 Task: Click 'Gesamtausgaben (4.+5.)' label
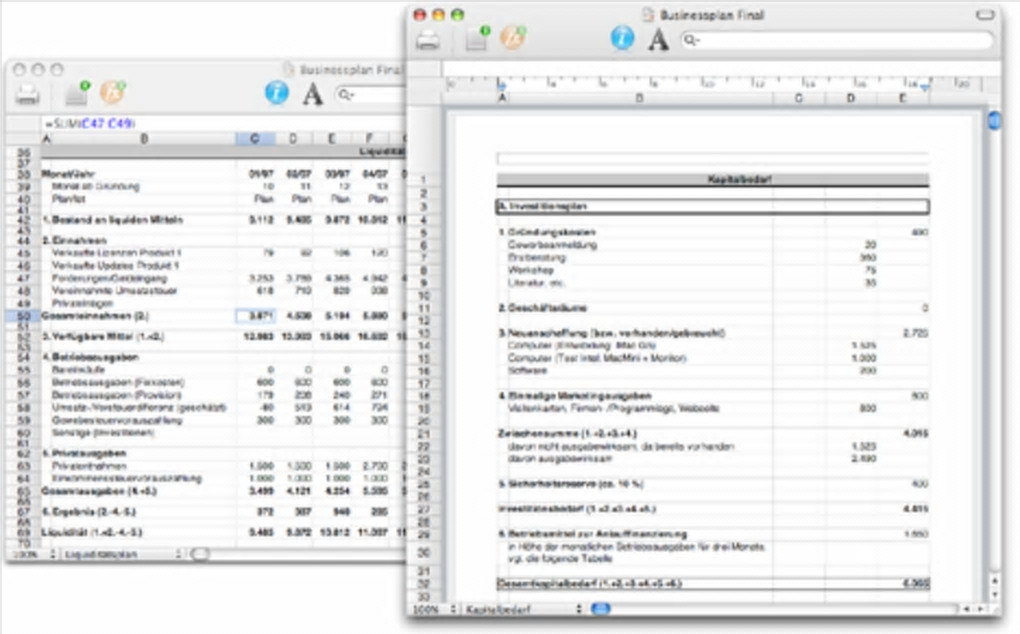coord(99,491)
